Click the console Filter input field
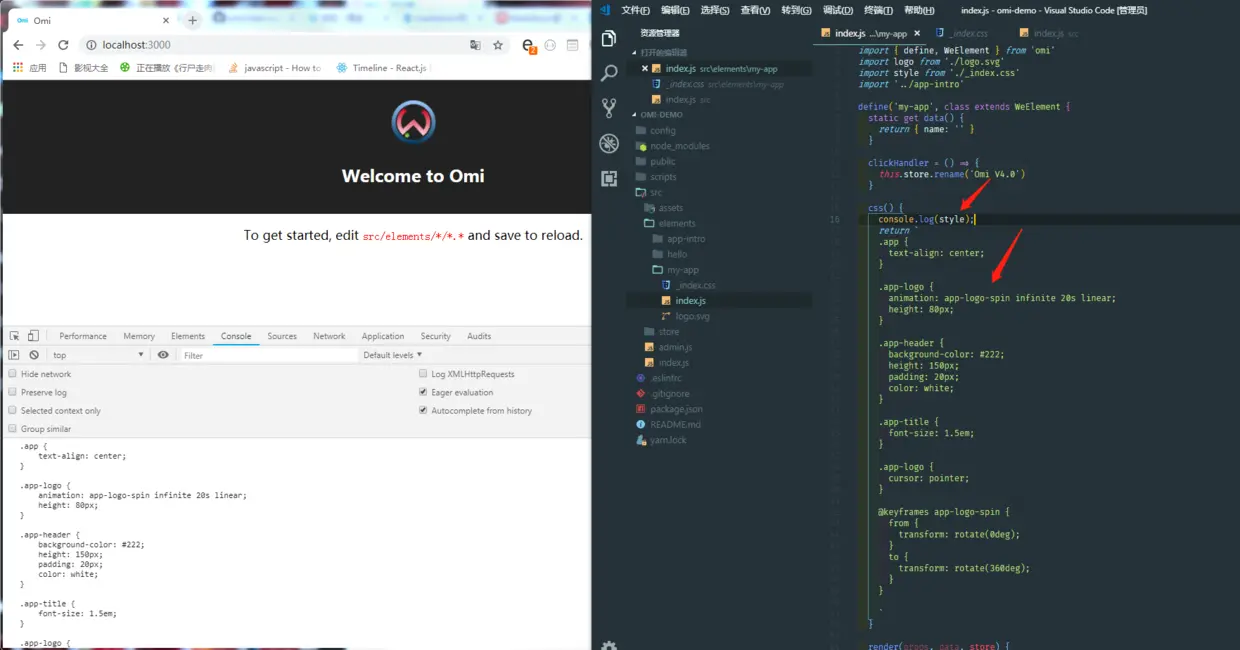This screenshot has height=650, width=1240. [x=268, y=355]
